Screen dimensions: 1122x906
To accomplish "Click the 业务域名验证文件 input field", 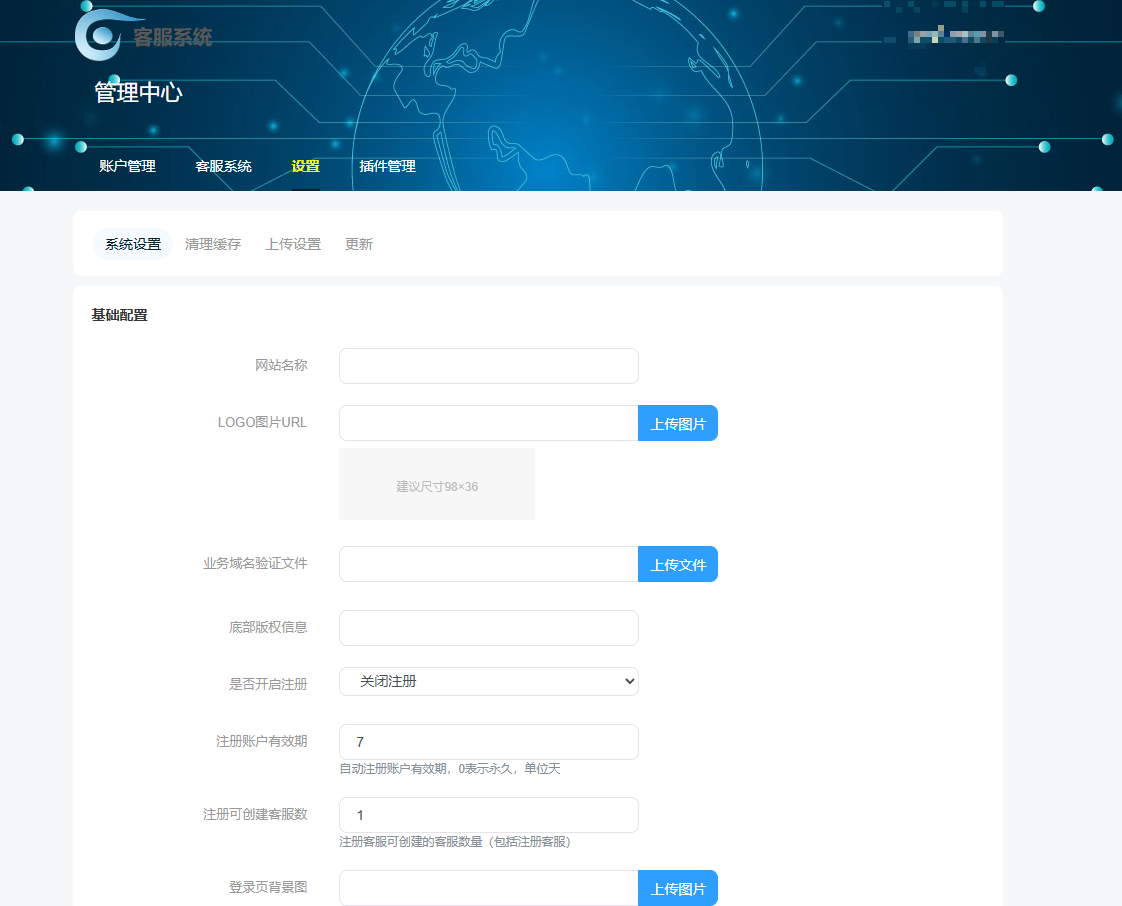I will click(488, 564).
